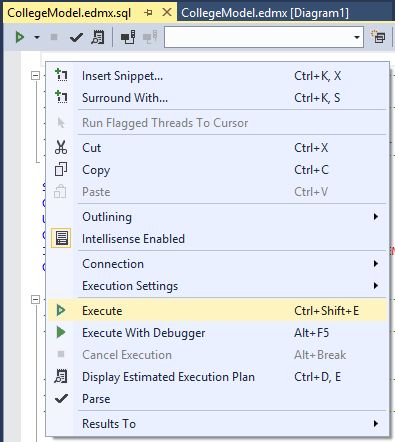The width and height of the screenshot is (395, 442).
Task: Expand the Outlining submenu arrow
Action: [x=376, y=217]
